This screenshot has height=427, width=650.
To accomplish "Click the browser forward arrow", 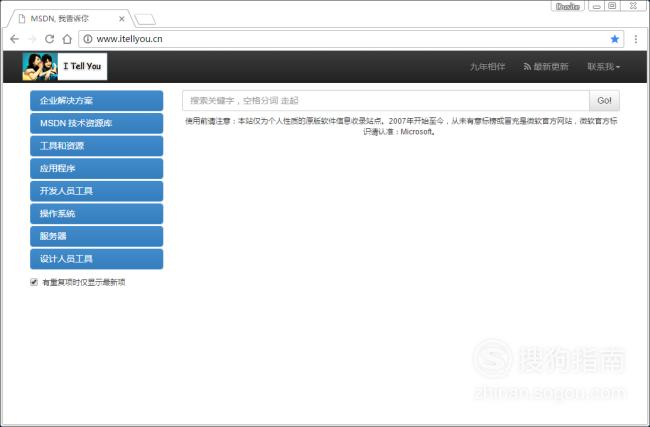I will pos(32,39).
